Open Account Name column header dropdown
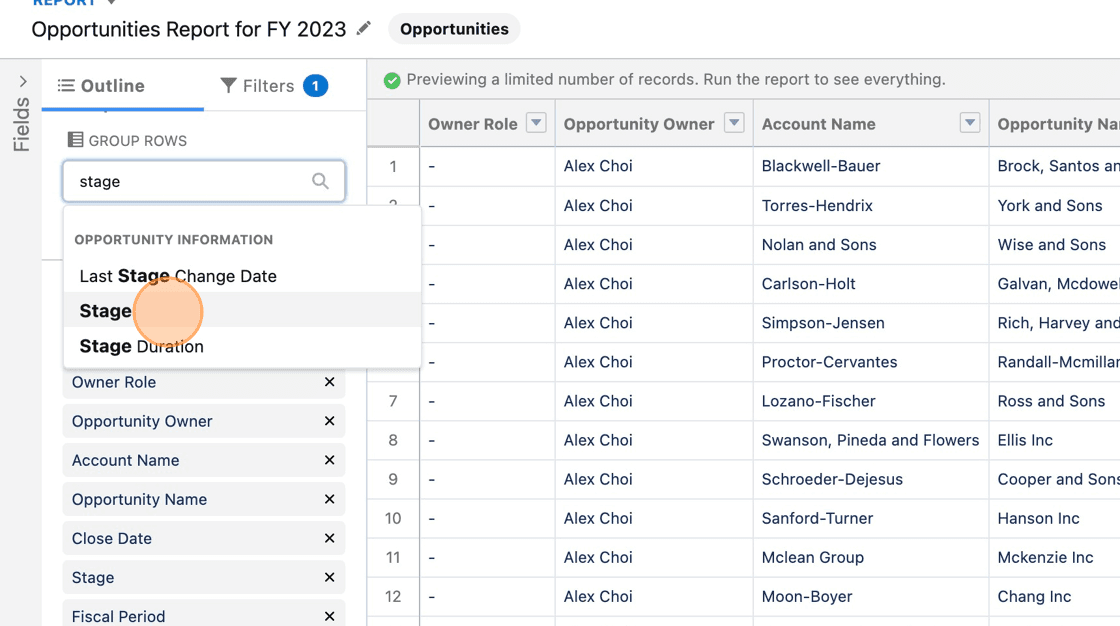 (x=969, y=123)
